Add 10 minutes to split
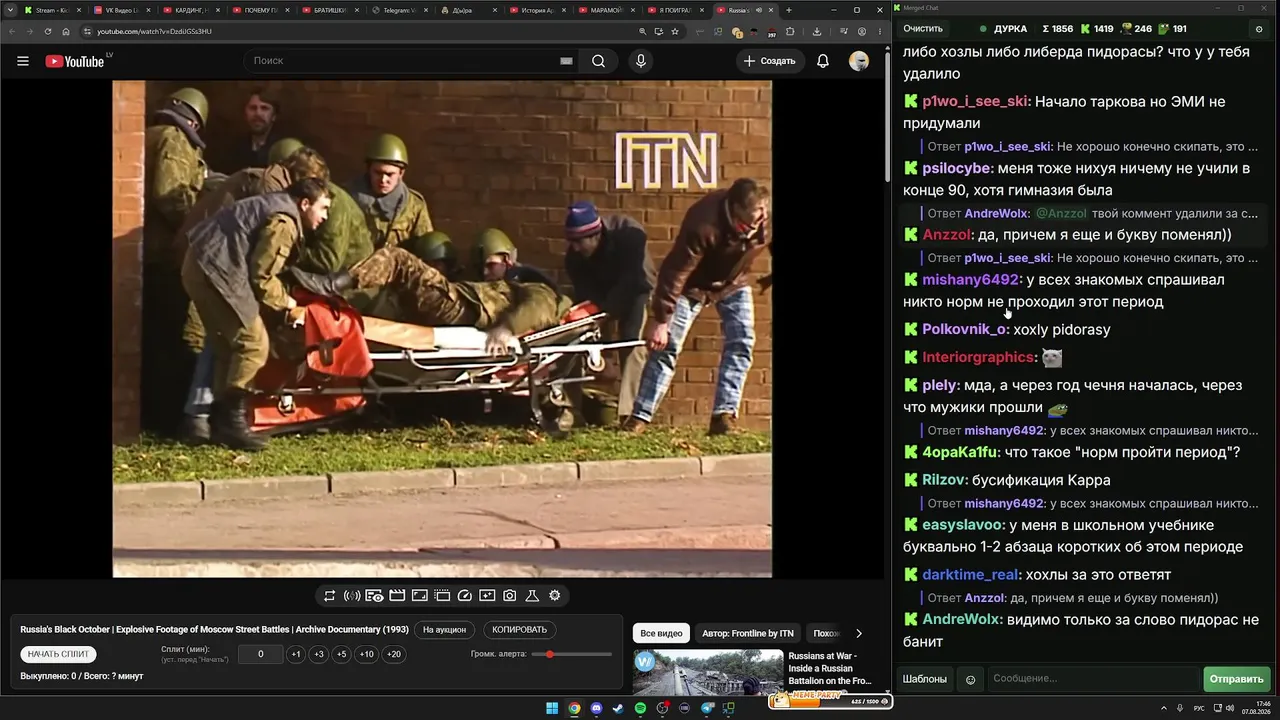 [367, 654]
